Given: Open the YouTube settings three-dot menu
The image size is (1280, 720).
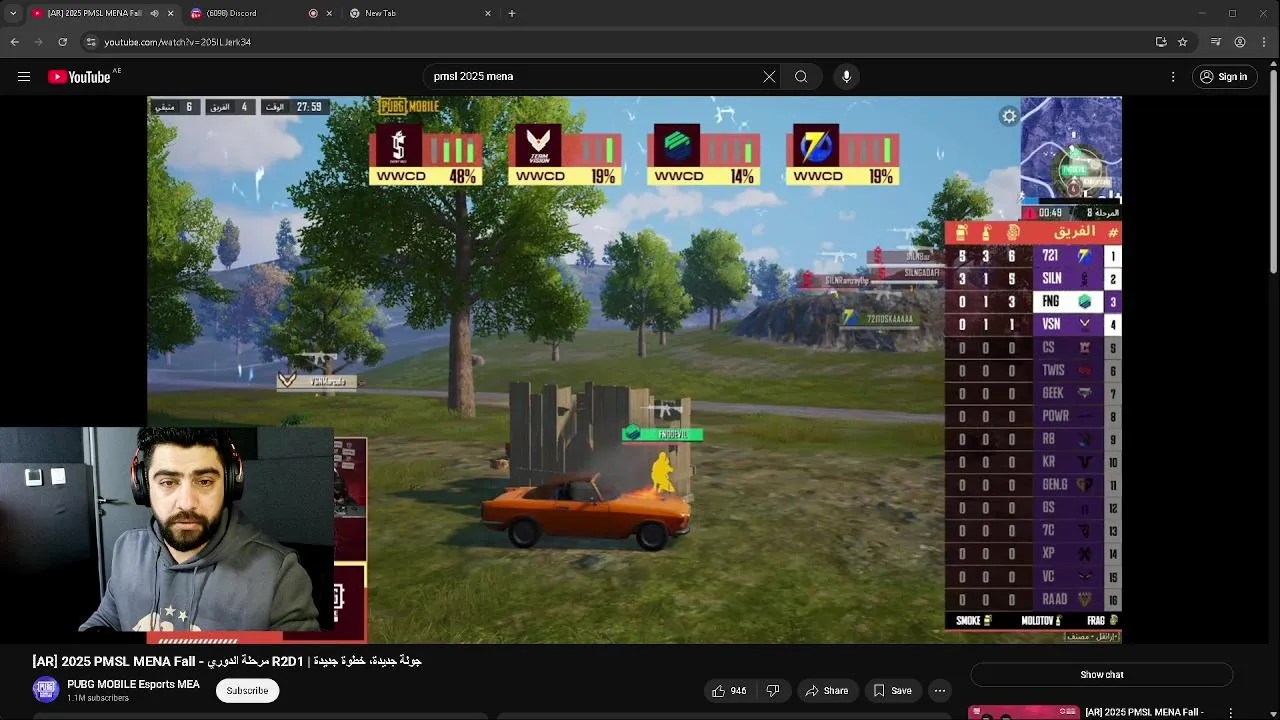Looking at the screenshot, I should (x=1173, y=77).
